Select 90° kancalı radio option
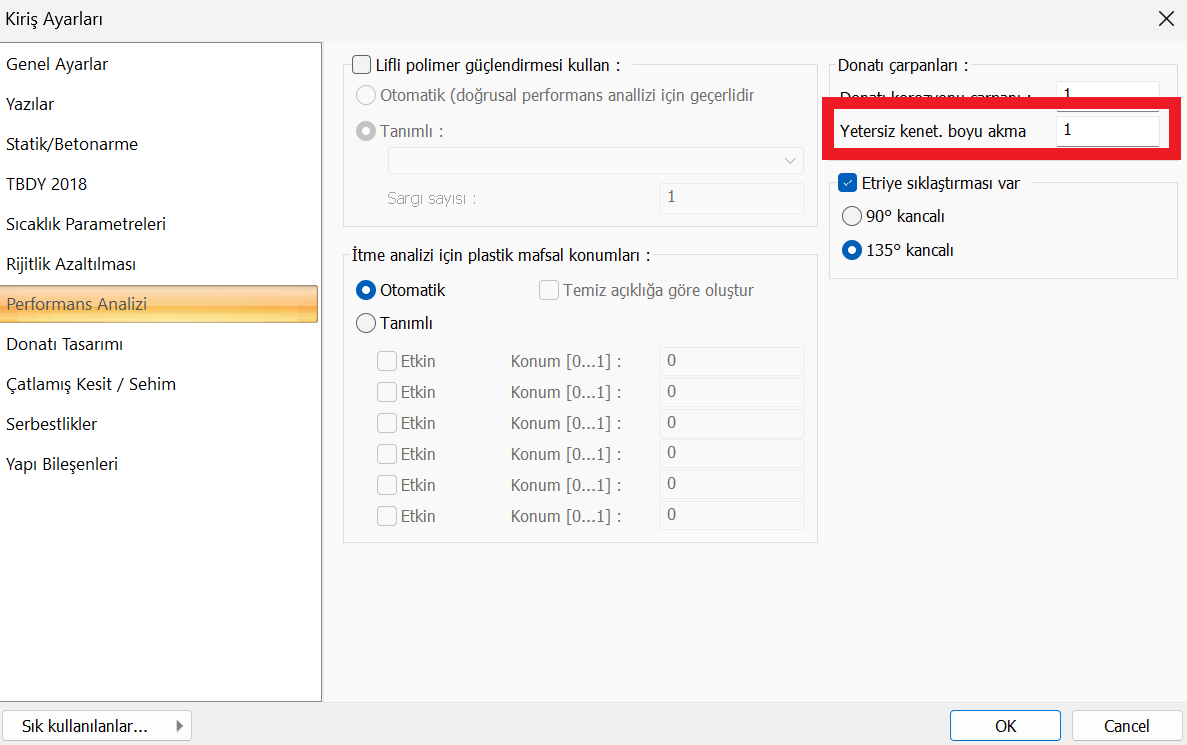Viewport: 1187px width, 745px height. coord(852,216)
